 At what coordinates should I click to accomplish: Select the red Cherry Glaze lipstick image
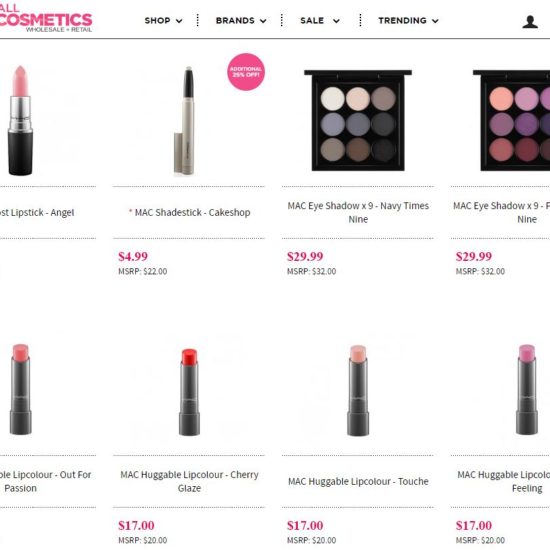(x=189, y=392)
